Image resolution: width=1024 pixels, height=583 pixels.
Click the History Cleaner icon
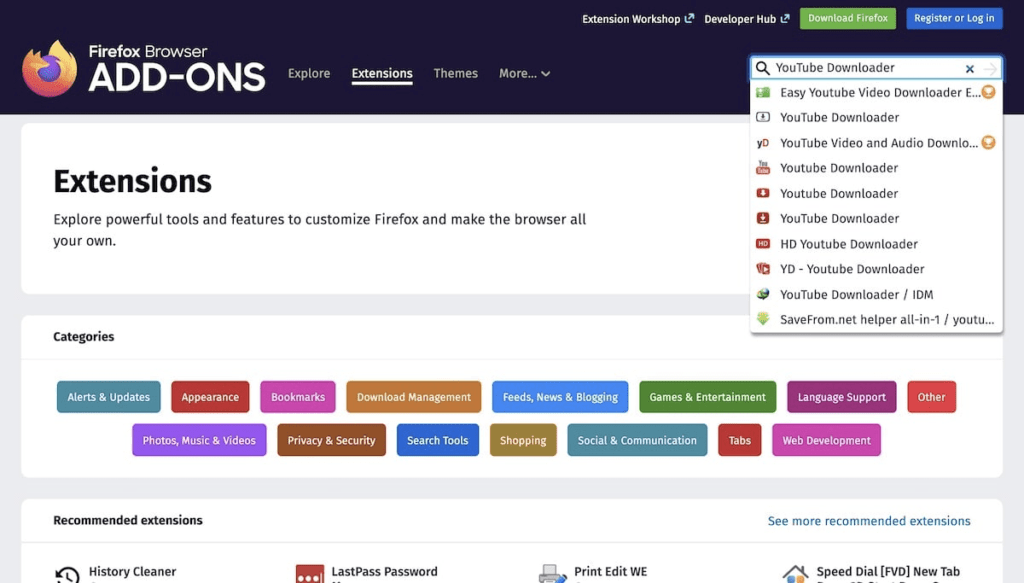[67, 575]
